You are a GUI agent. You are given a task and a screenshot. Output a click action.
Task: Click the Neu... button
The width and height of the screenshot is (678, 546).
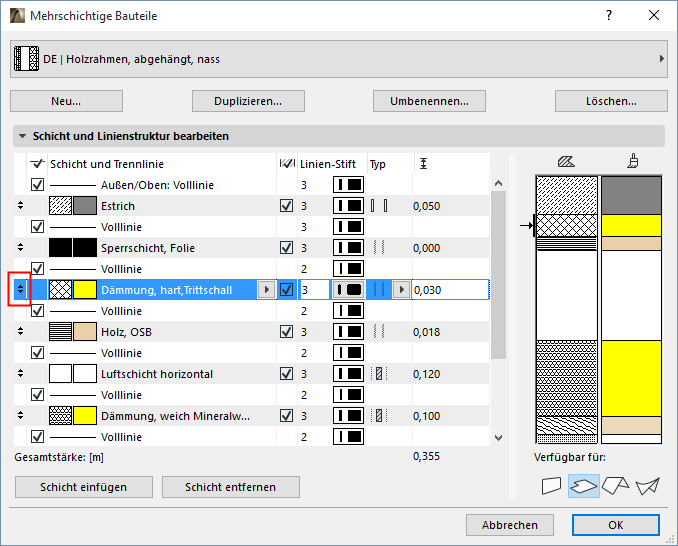[x=66, y=101]
